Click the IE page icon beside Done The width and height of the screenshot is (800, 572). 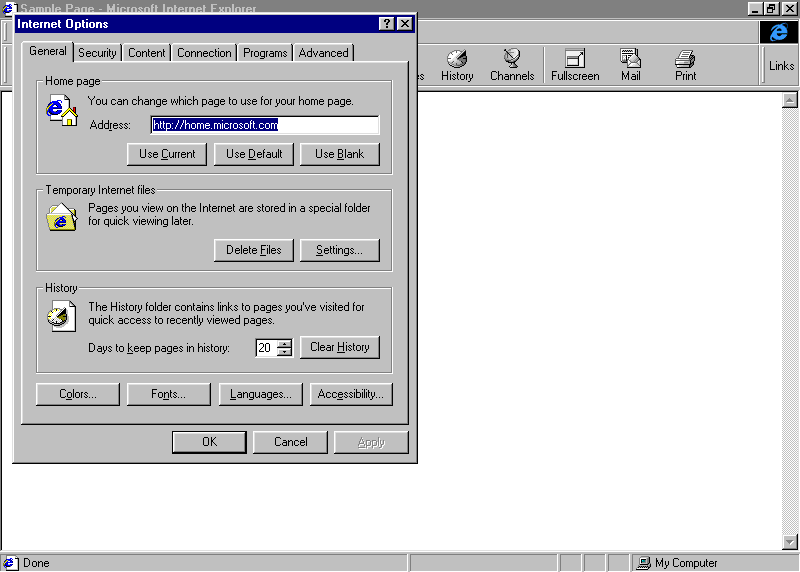pyautogui.click(x=10, y=563)
